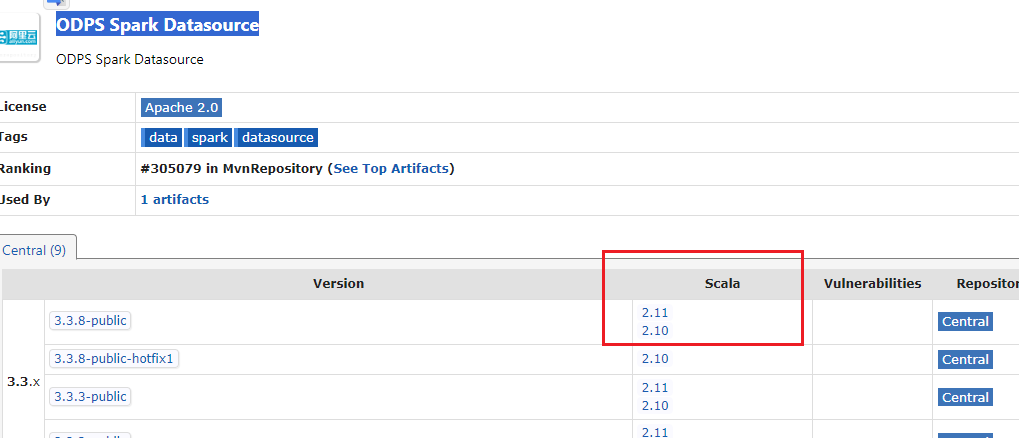Open version 3.3.3-public
Image resolution: width=1019 pixels, height=438 pixels.
[90, 396]
